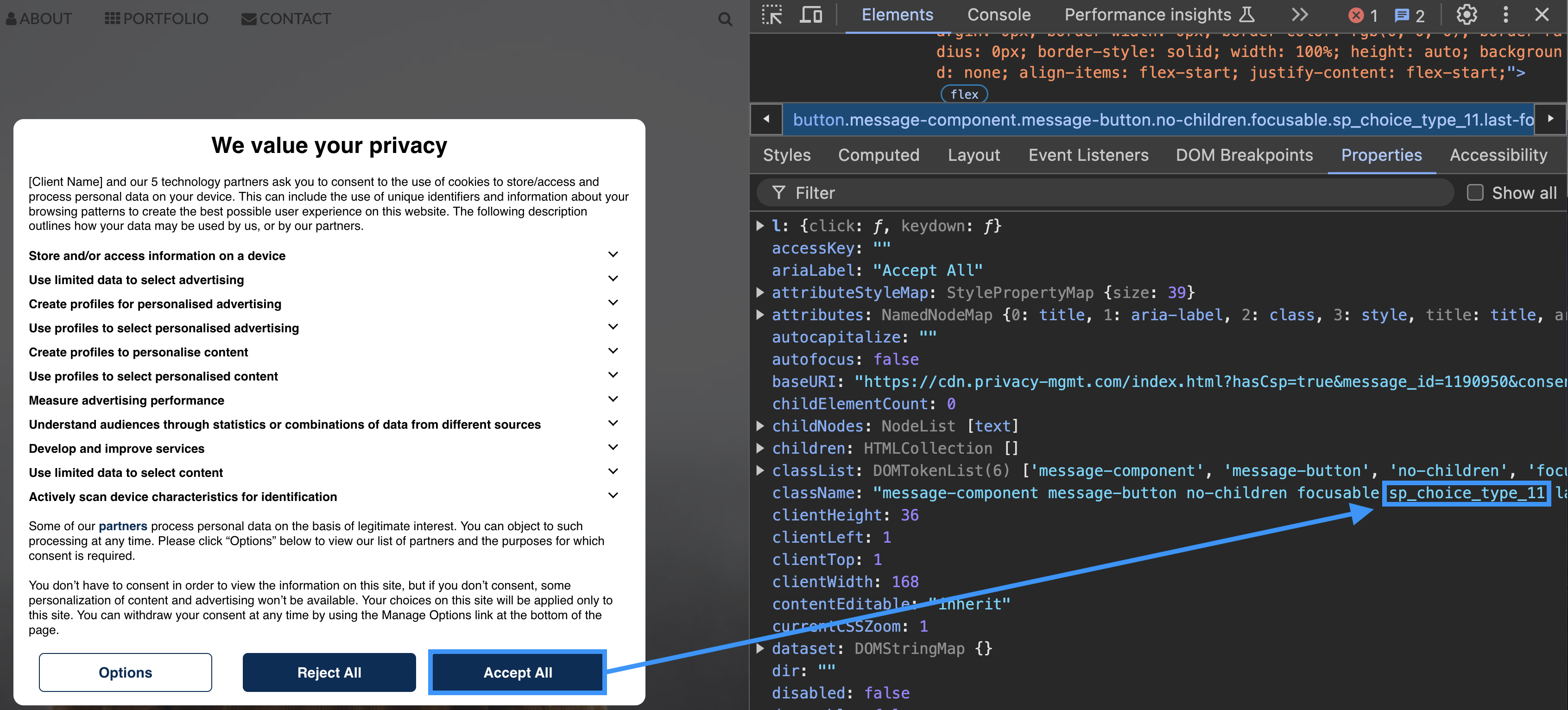This screenshot has width=1568, height=710.
Task: Expand the dataset DOMStringMap property
Action: tap(759, 648)
